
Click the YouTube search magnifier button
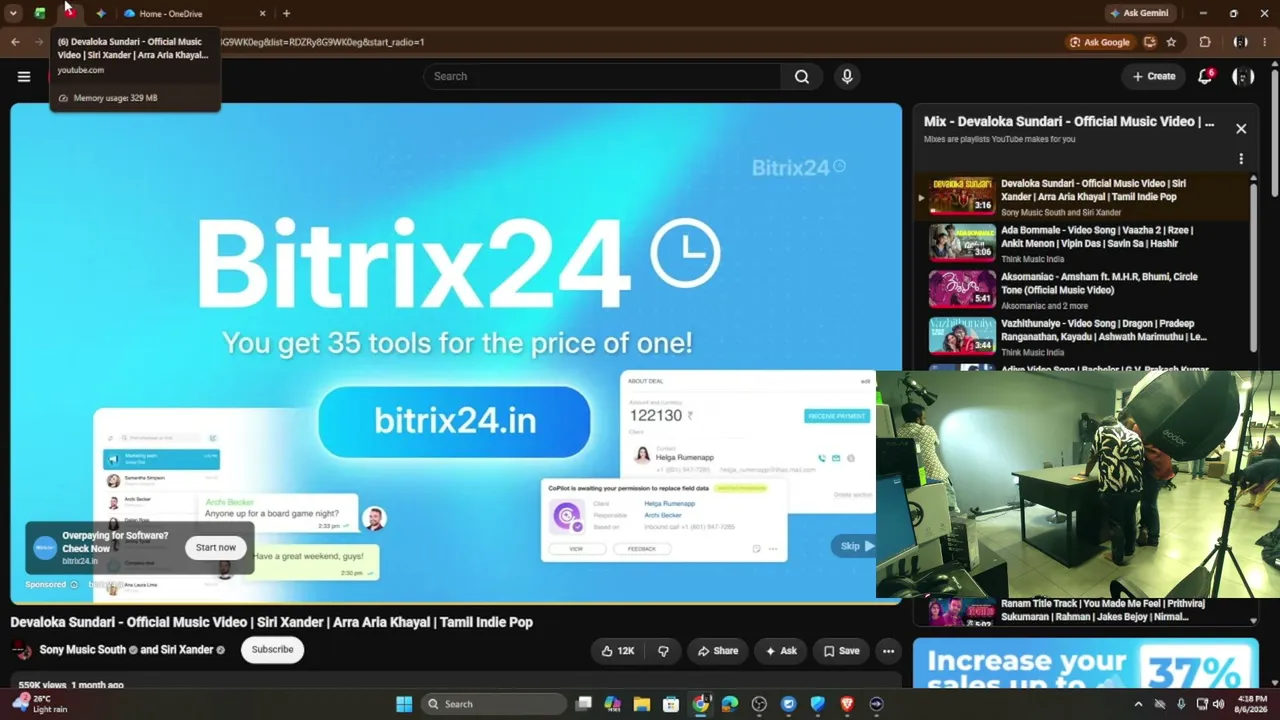click(x=802, y=76)
